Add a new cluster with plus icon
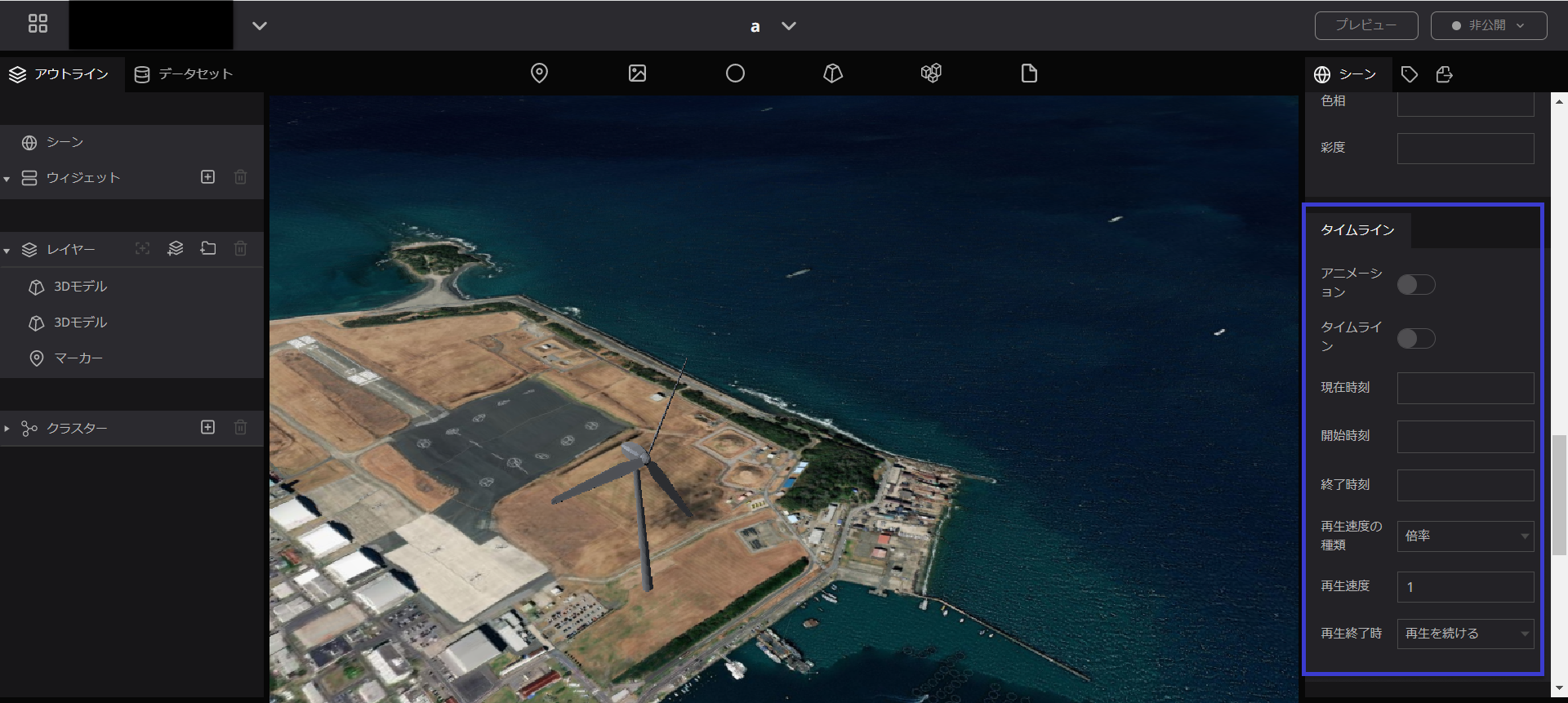This screenshot has width=1568, height=703. click(208, 427)
